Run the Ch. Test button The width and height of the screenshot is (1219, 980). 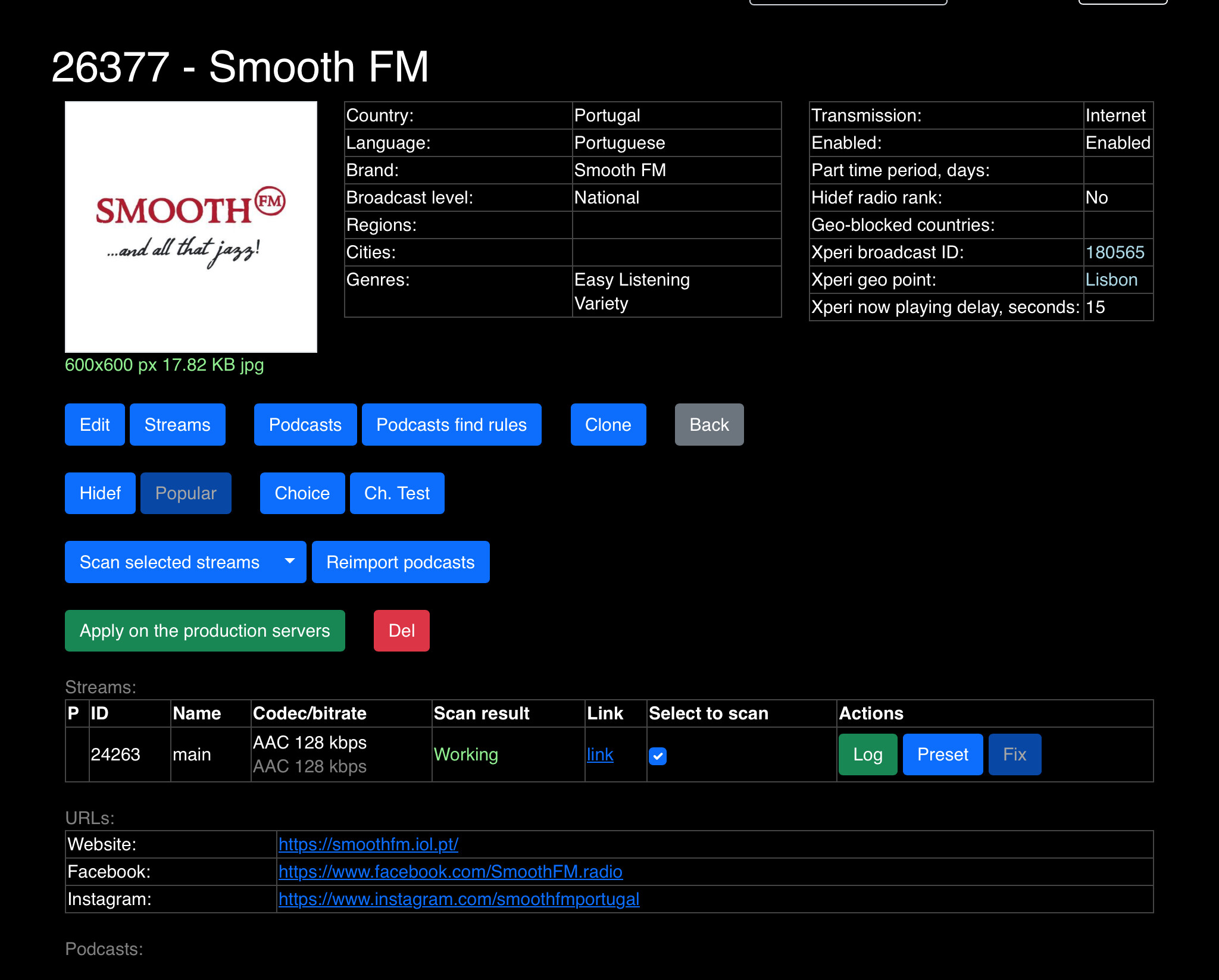(396, 493)
